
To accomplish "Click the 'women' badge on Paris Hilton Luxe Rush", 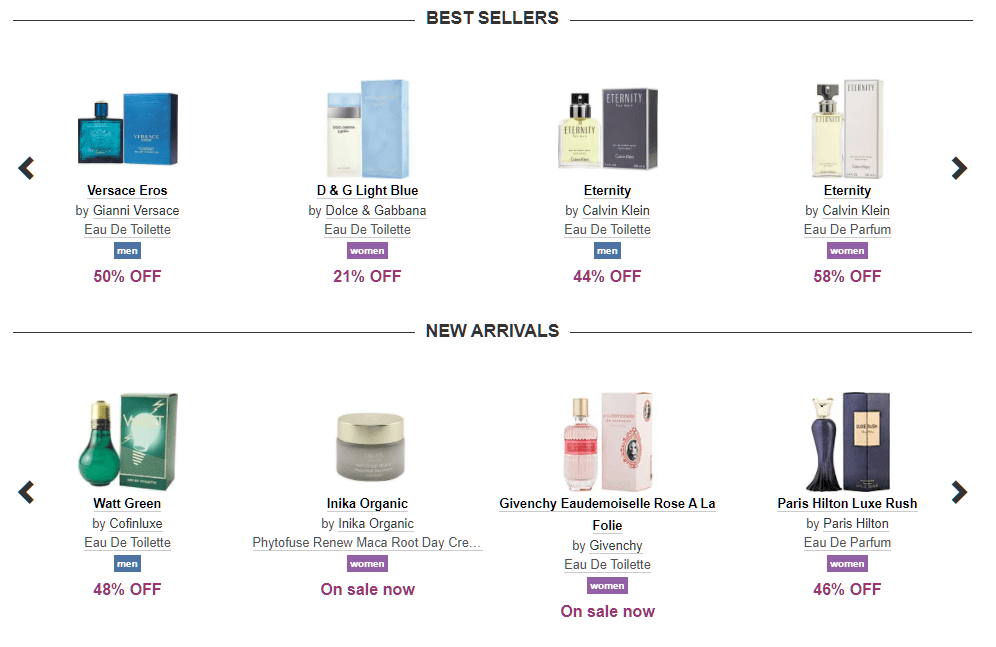I will click(847, 563).
